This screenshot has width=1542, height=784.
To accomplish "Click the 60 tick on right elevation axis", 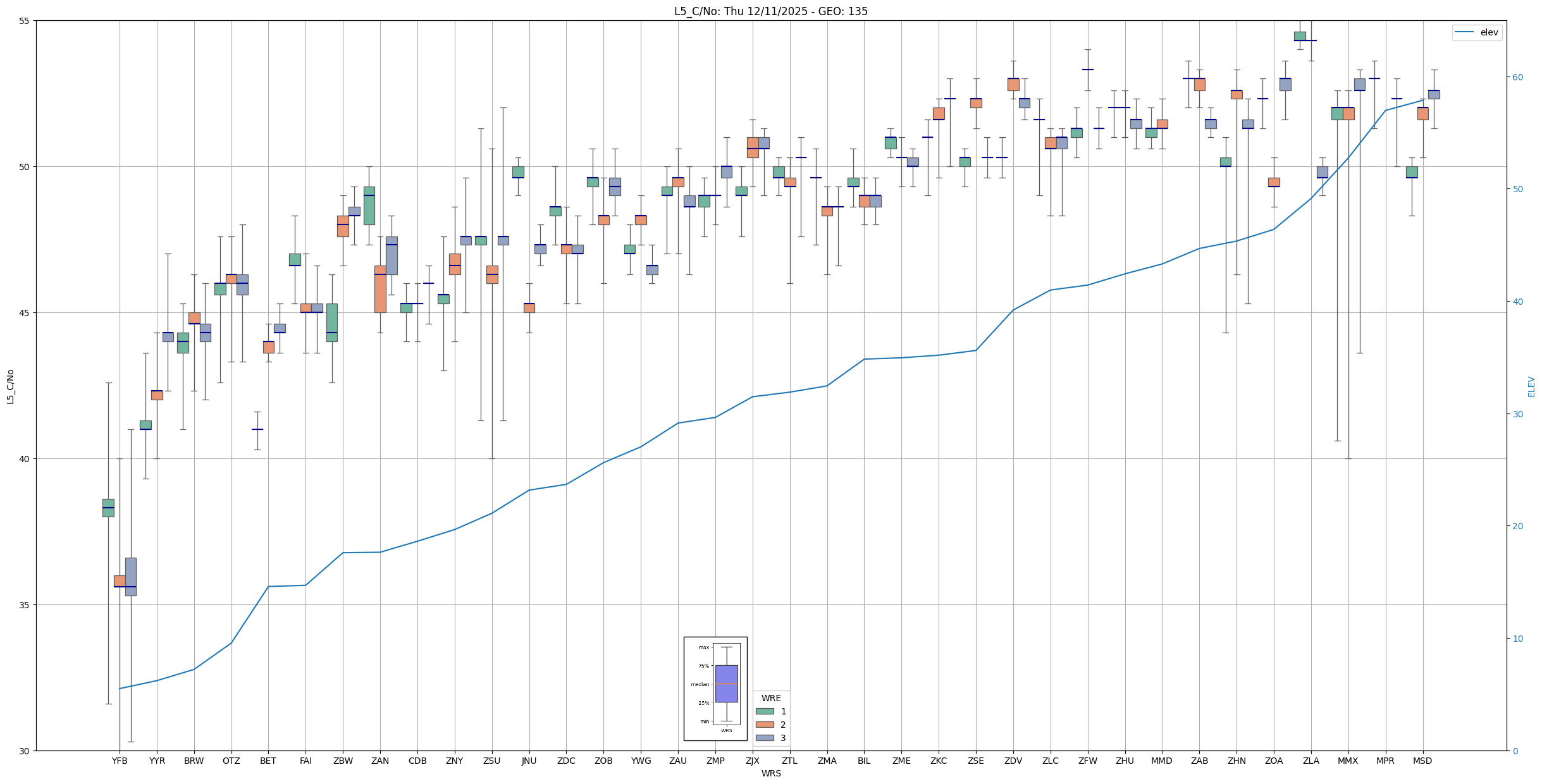I will tap(1517, 77).
